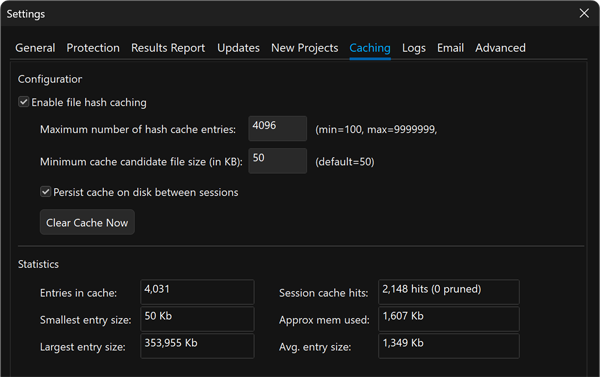Click the 'Statistics' section heading
Image resolution: width=600 pixels, height=377 pixels.
coord(38,264)
